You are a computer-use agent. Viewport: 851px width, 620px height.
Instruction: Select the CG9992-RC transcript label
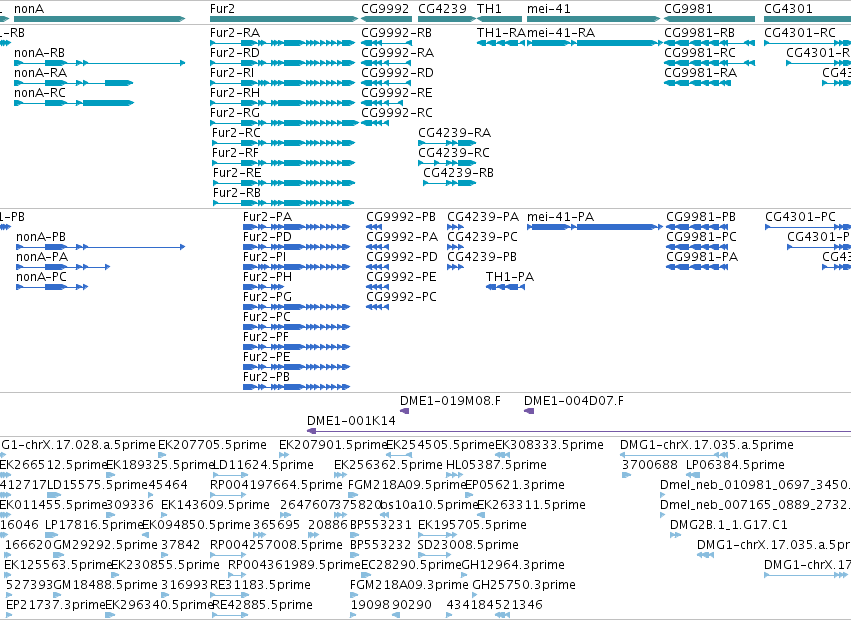pos(397,113)
